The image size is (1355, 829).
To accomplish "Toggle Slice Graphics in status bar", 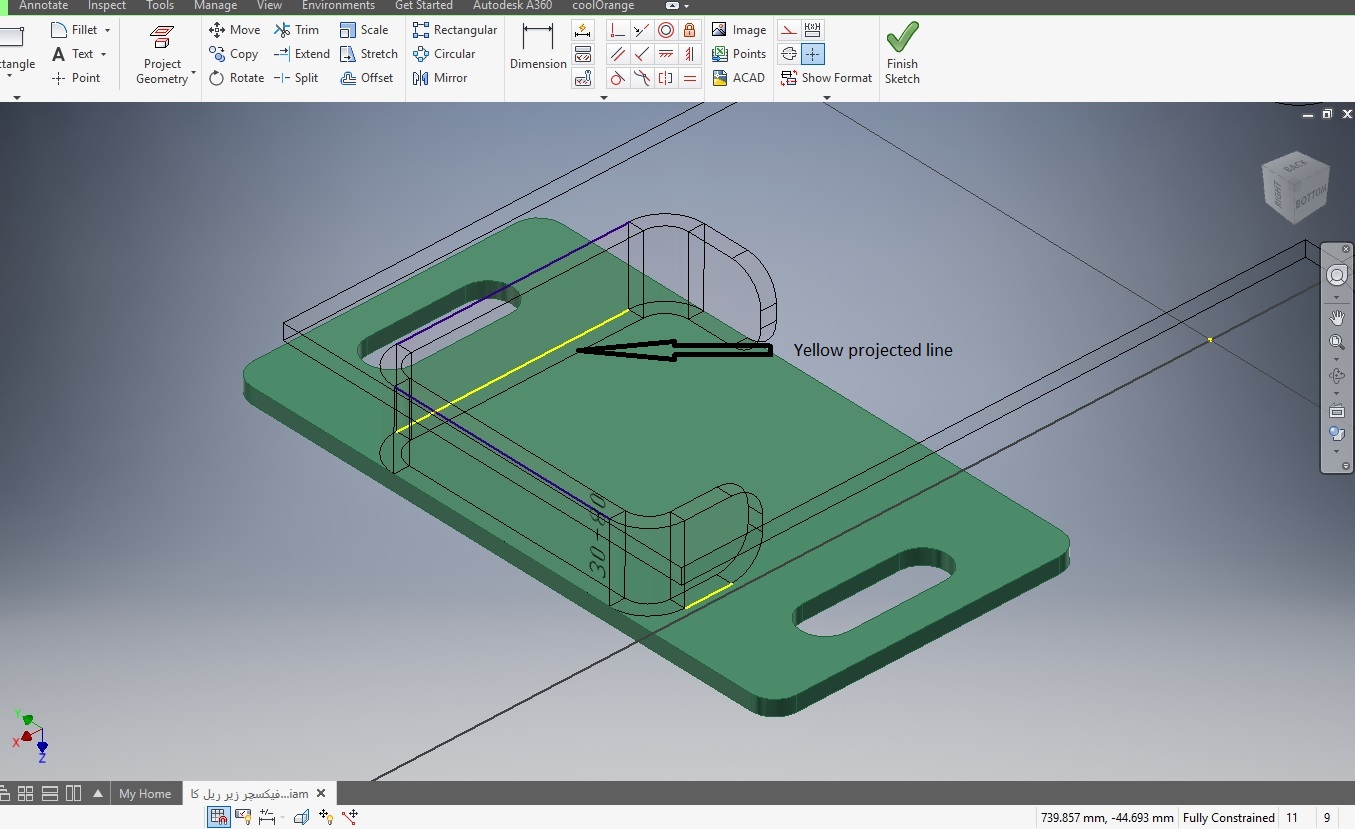I will (301, 817).
